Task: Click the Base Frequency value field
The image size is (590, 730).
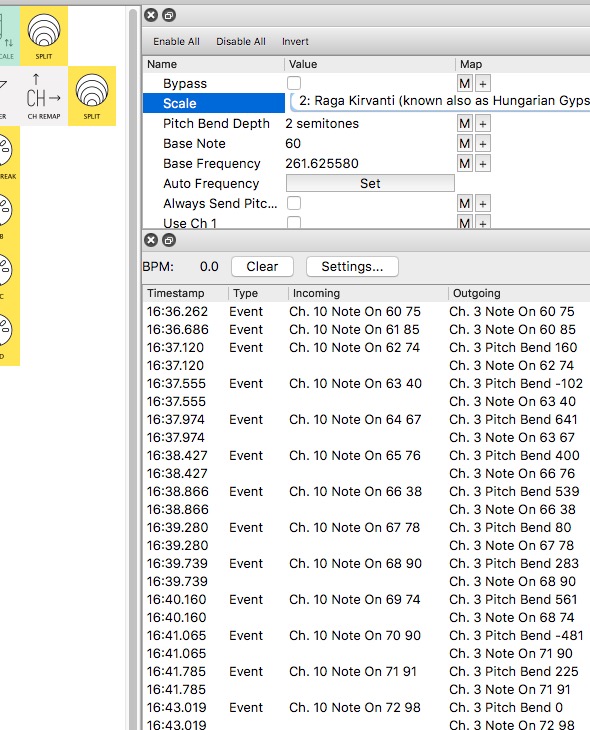Action: point(322,163)
